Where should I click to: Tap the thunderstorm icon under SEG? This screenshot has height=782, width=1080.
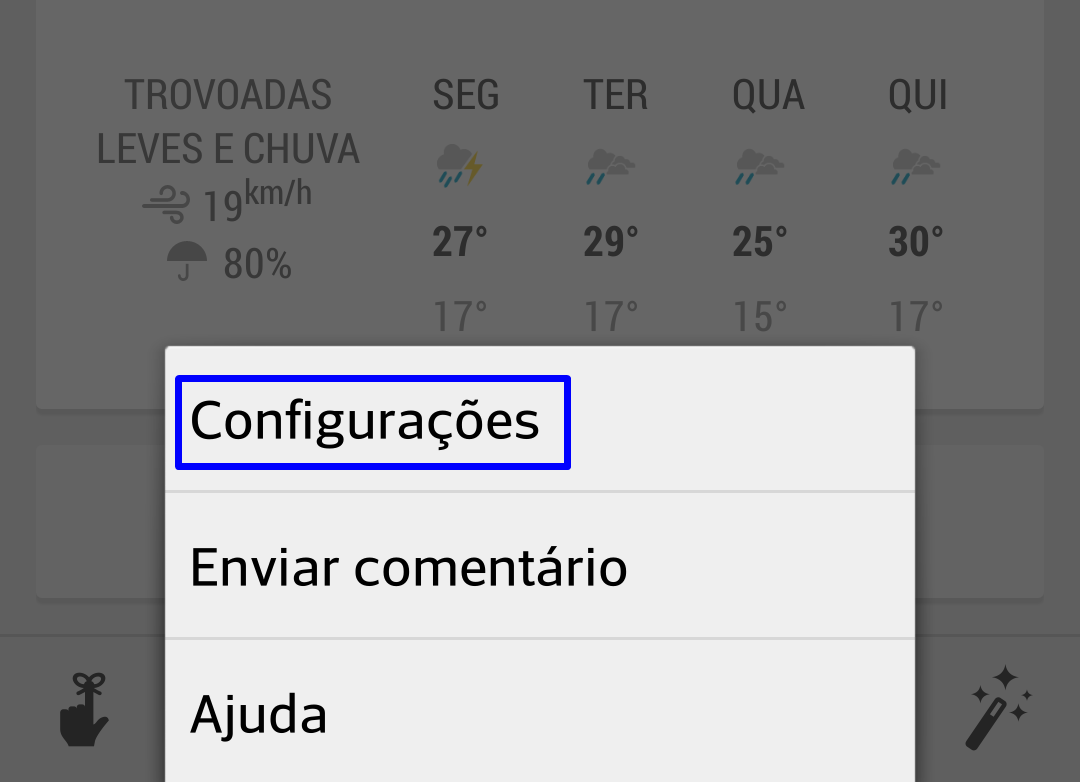pos(459,165)
